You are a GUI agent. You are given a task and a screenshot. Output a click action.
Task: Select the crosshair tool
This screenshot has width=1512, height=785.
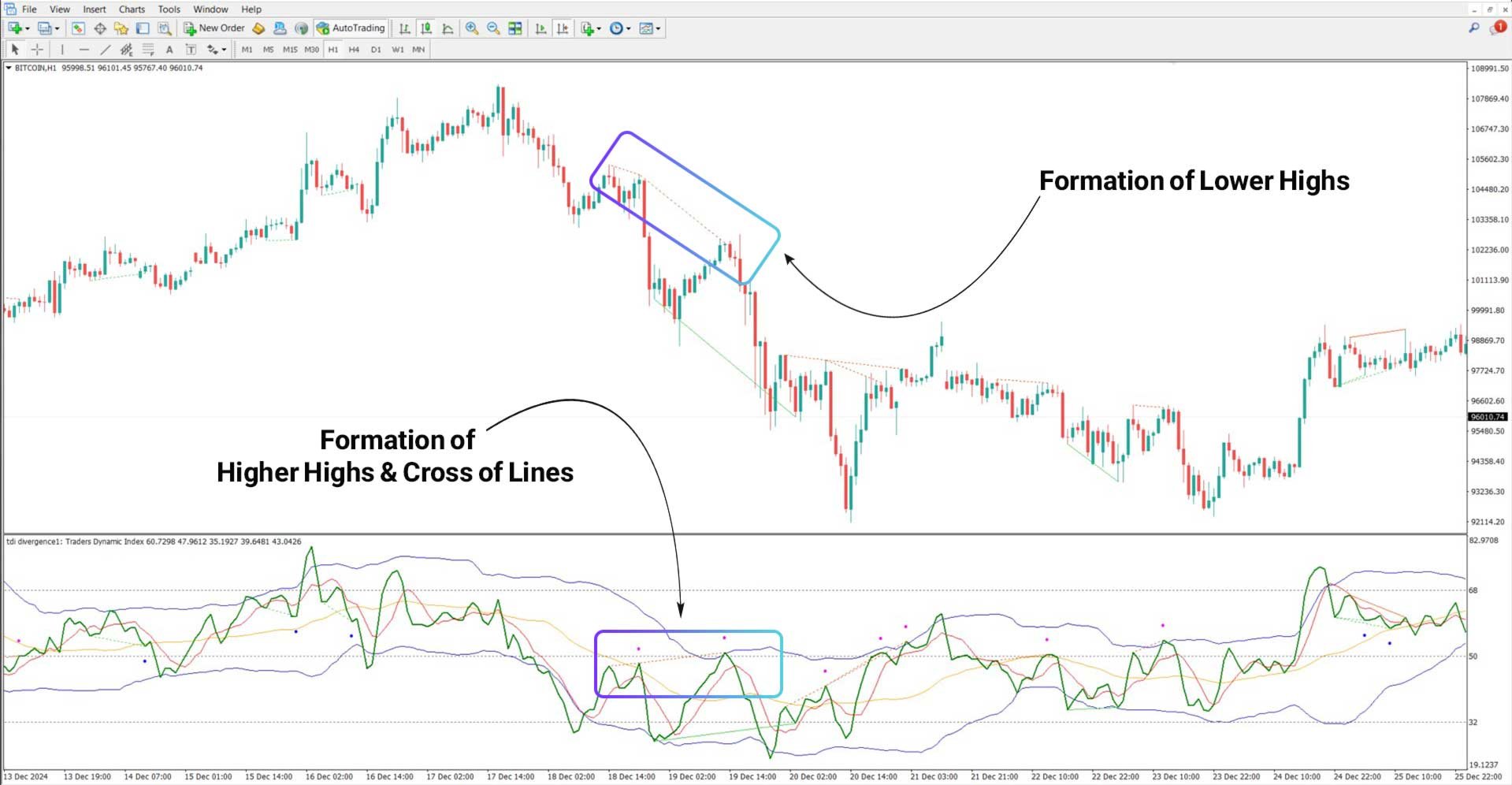click(36, 50)
